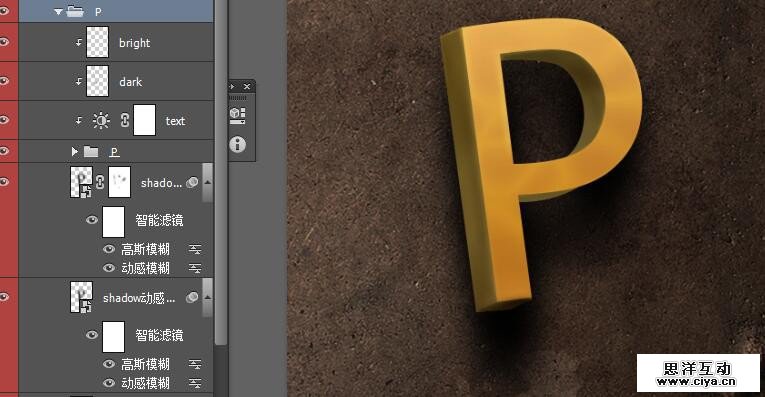Select the underlined P group name
765x397 pixels.
[115, 152]
